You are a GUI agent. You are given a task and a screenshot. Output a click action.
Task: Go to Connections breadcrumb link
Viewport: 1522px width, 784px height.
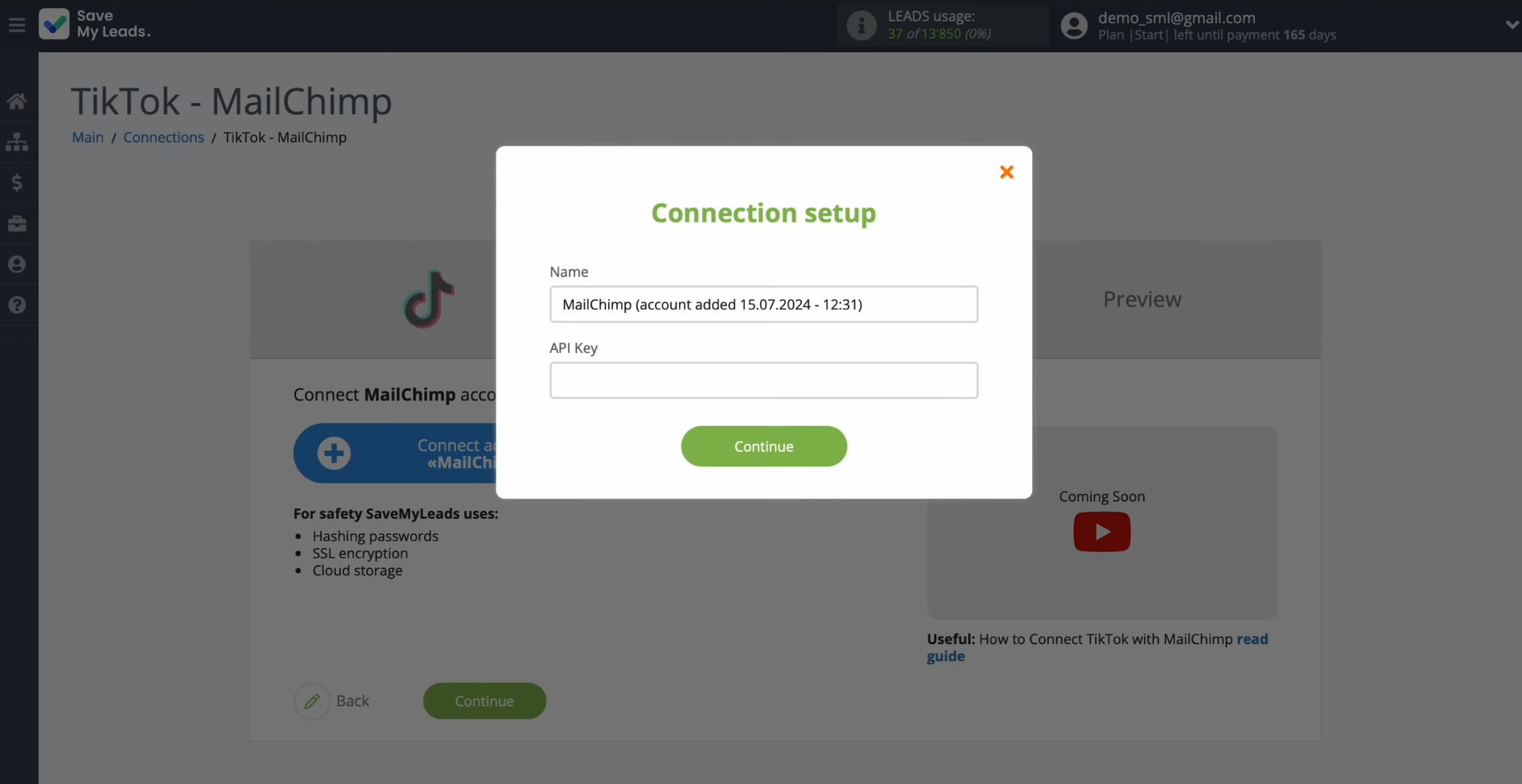(163, 138)
